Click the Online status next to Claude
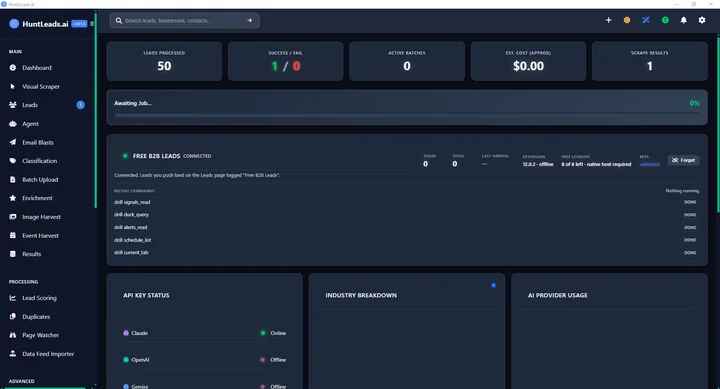720x389 pixels. click(x=273, y=333)
